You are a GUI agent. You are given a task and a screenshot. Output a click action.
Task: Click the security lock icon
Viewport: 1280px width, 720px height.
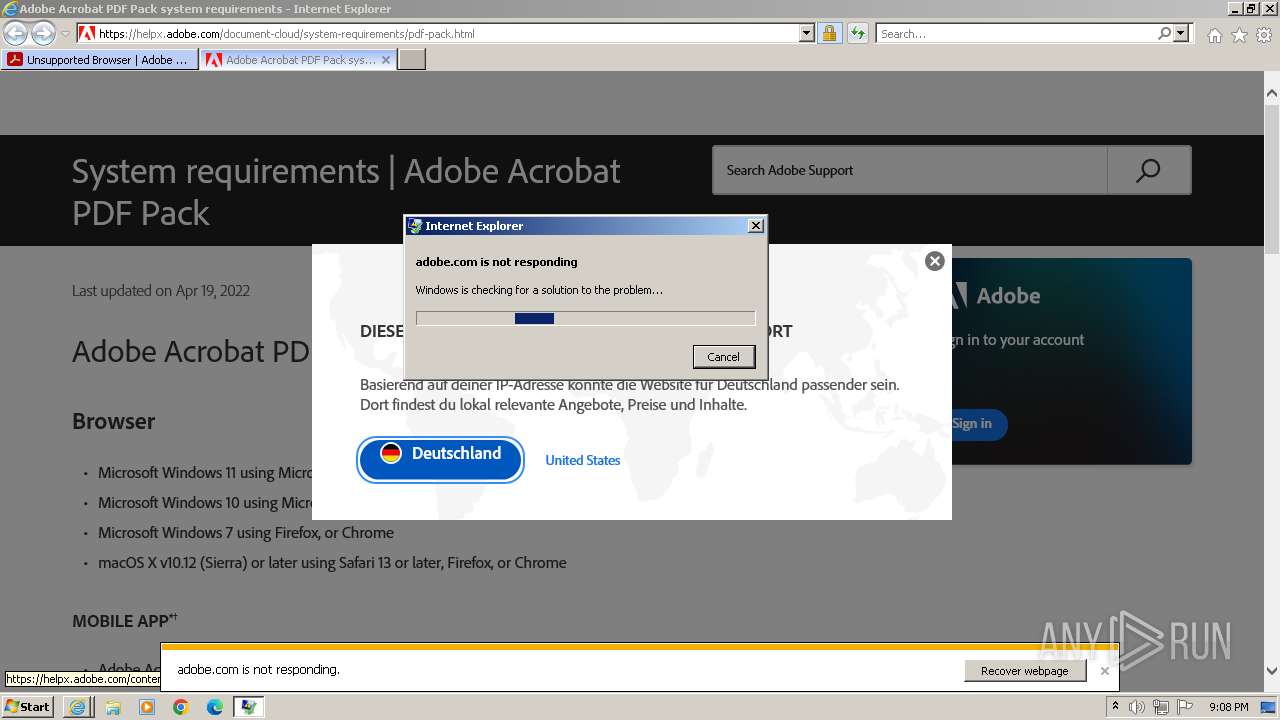click(x=829, y=34)
